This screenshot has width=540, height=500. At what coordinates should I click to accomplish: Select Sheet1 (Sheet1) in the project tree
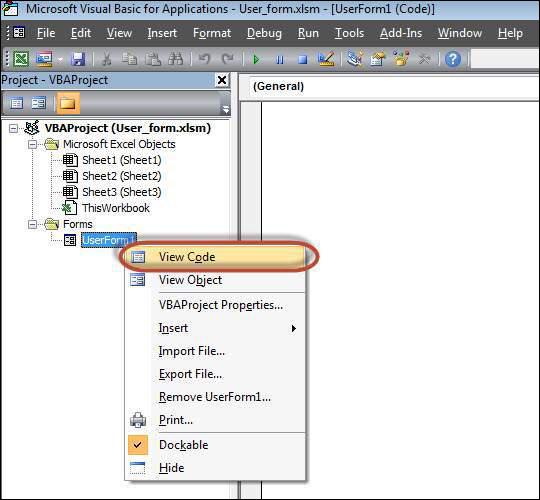[x=122, y=160]
